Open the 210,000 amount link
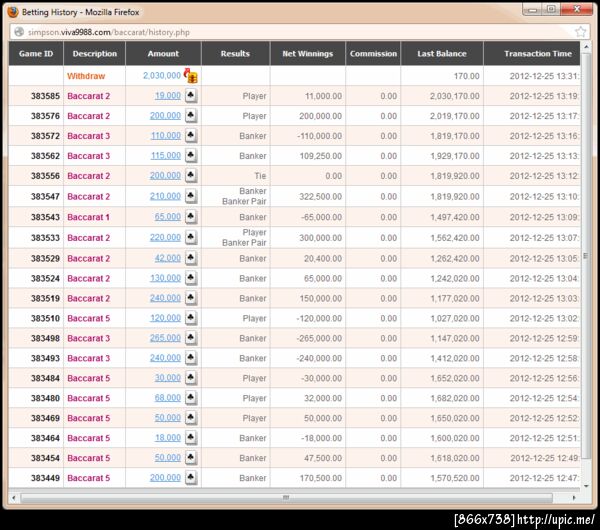This screenshot has height=530, width=600. [x=165, y=196]
